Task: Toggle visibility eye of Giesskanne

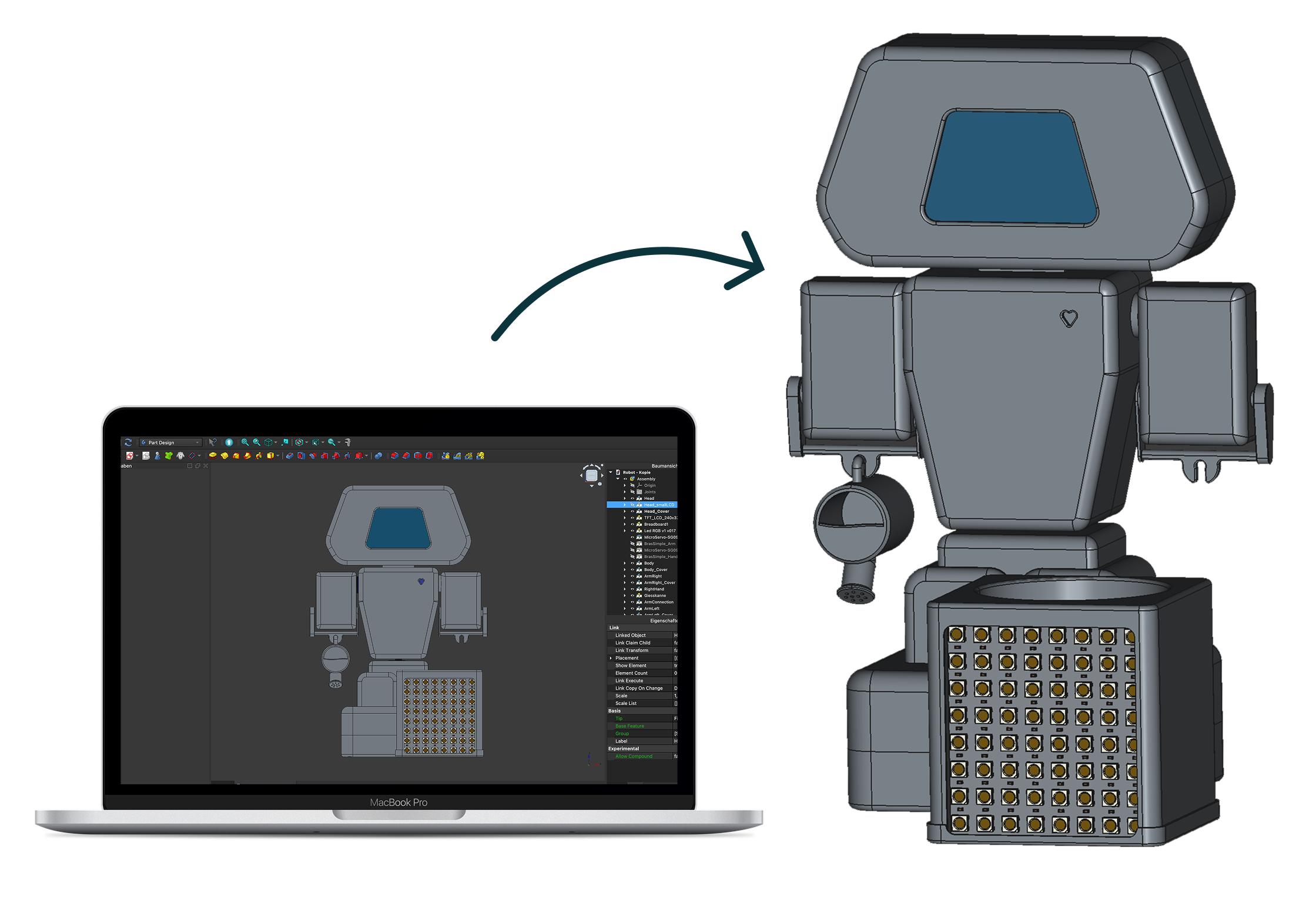Action: pos(632,595)
